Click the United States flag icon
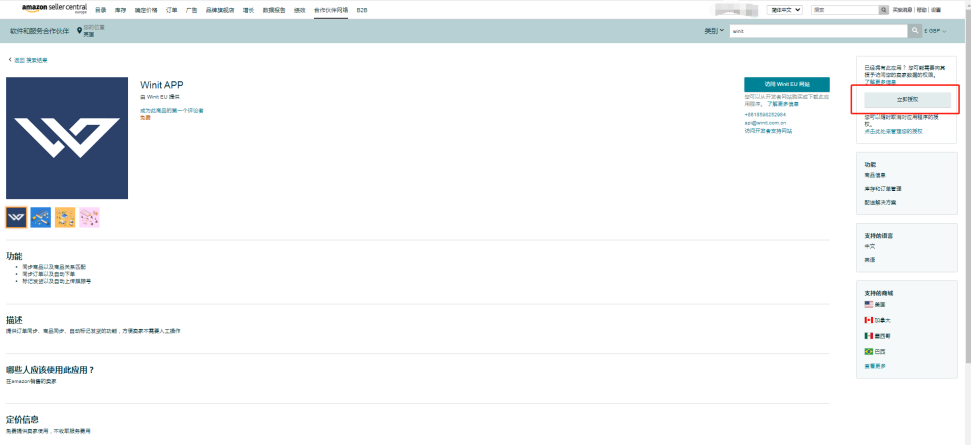971x445 pixels. [869, 305]
